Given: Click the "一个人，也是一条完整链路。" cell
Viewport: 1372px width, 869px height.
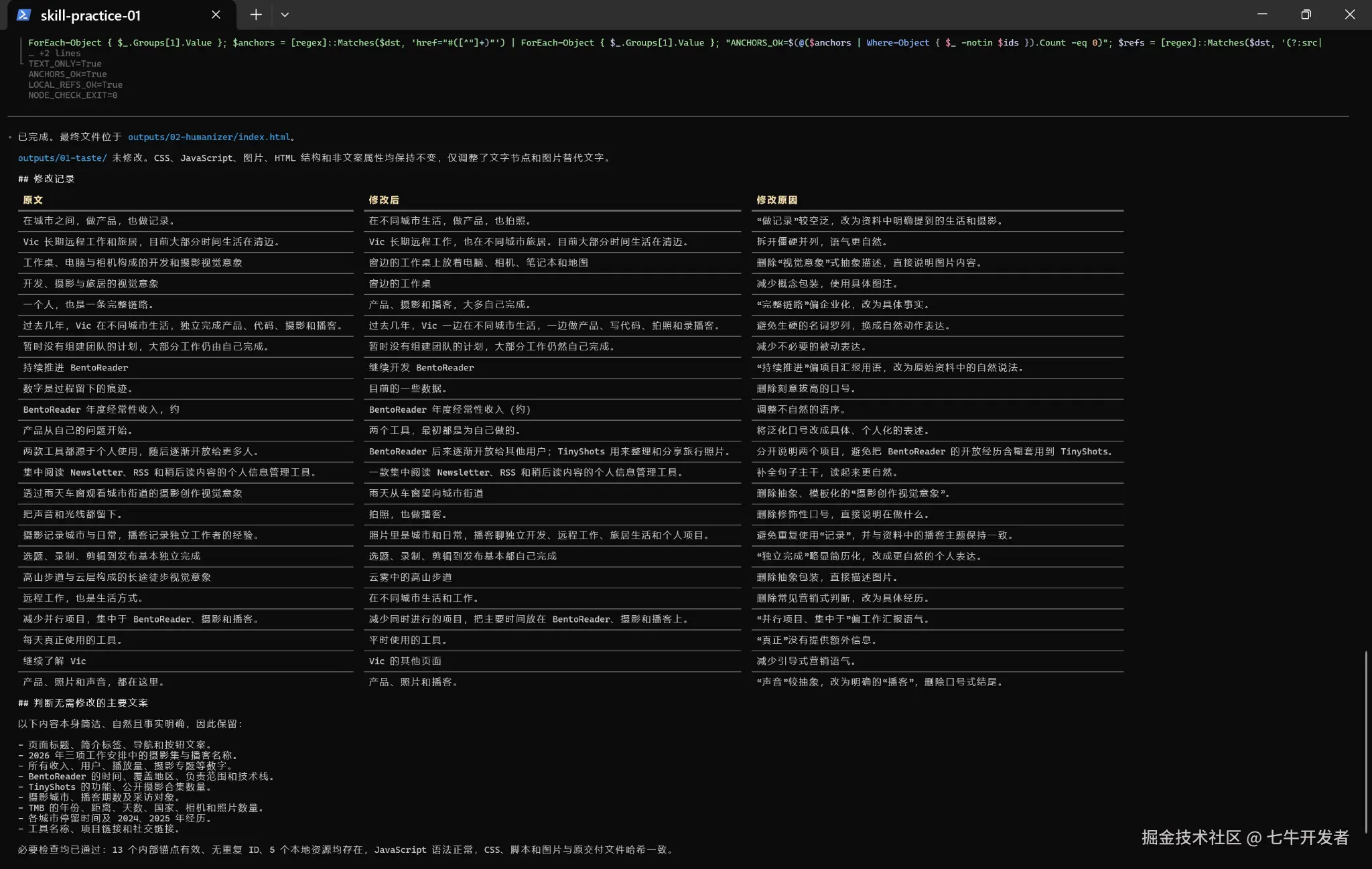Looking at the screenshot, I should pos(88,305).
